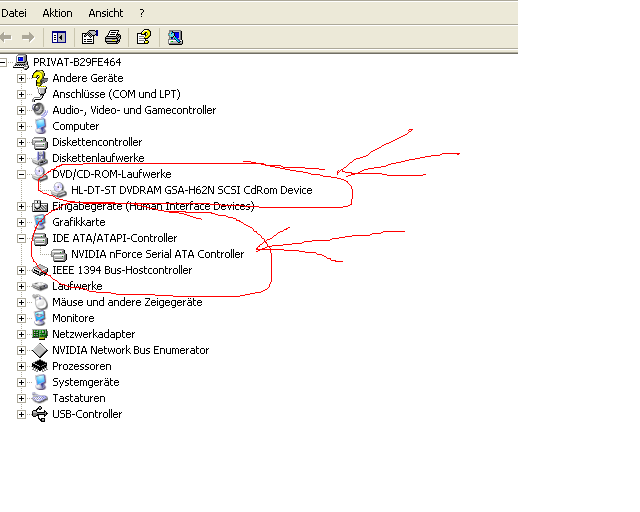This screenshot has height=512, width=640.
Task: Click Scan for hardware changes icon
Action: 175,37
